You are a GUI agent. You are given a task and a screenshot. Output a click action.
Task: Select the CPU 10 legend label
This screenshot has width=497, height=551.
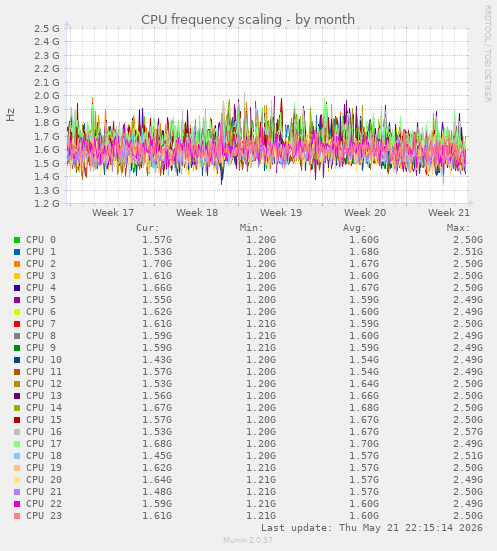[x=44, y=359]
